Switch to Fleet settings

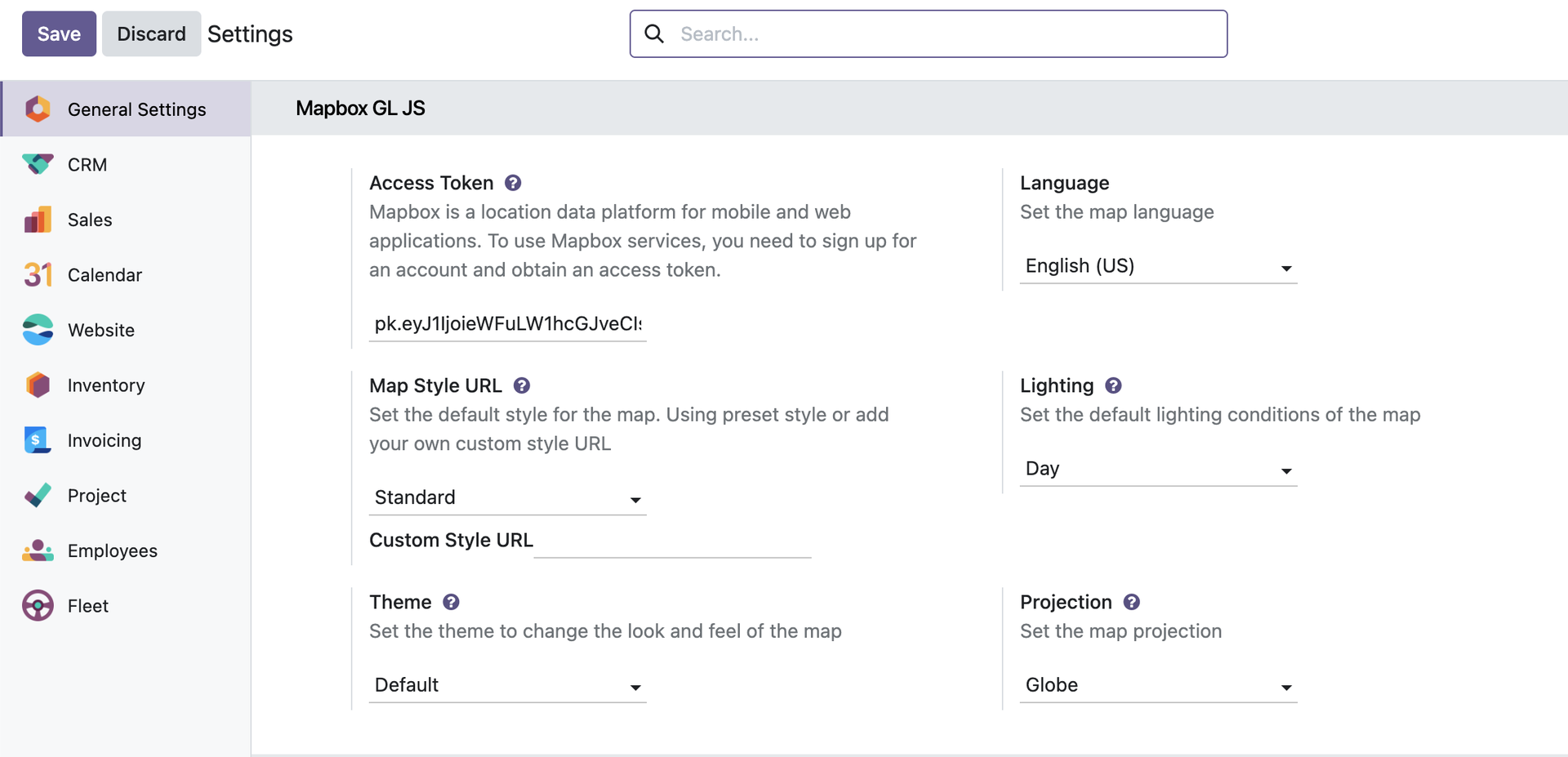(x=126, y=606)
